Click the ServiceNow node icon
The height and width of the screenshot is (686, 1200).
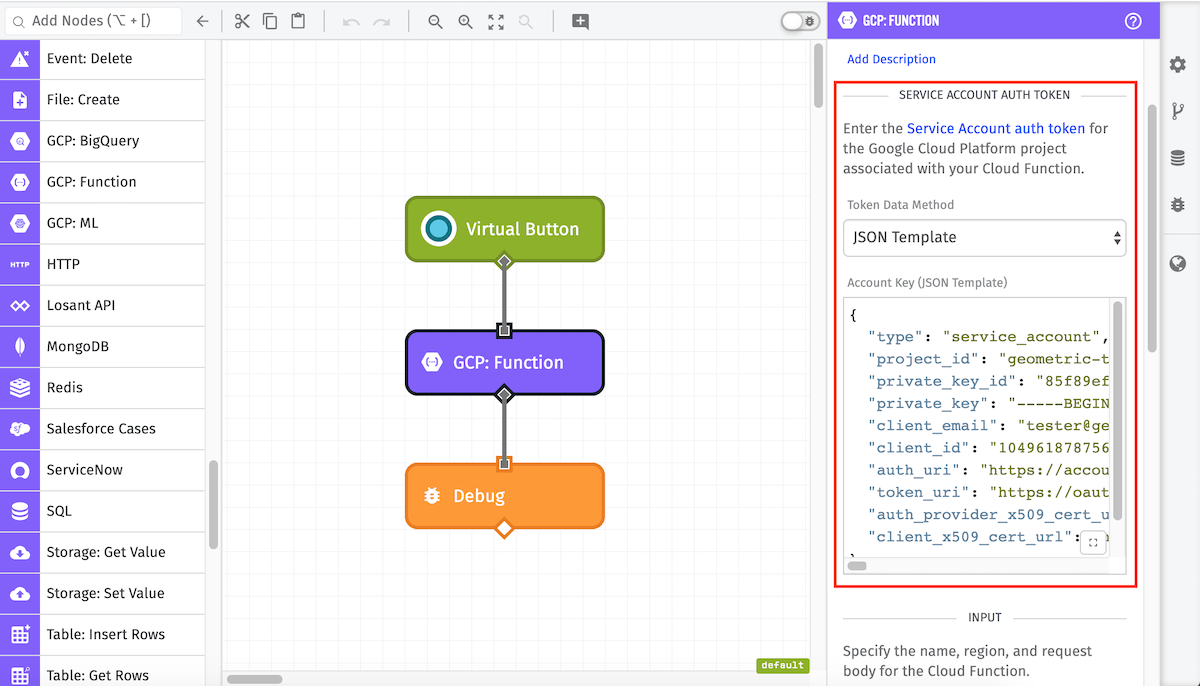20,470
